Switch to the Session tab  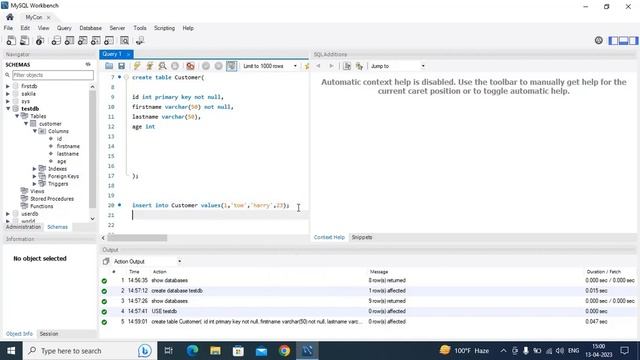(x=49, y=334)
